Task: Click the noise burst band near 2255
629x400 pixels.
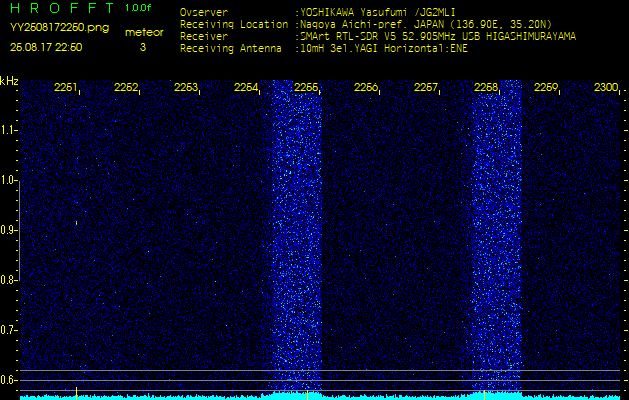Action: coord(297,237)
